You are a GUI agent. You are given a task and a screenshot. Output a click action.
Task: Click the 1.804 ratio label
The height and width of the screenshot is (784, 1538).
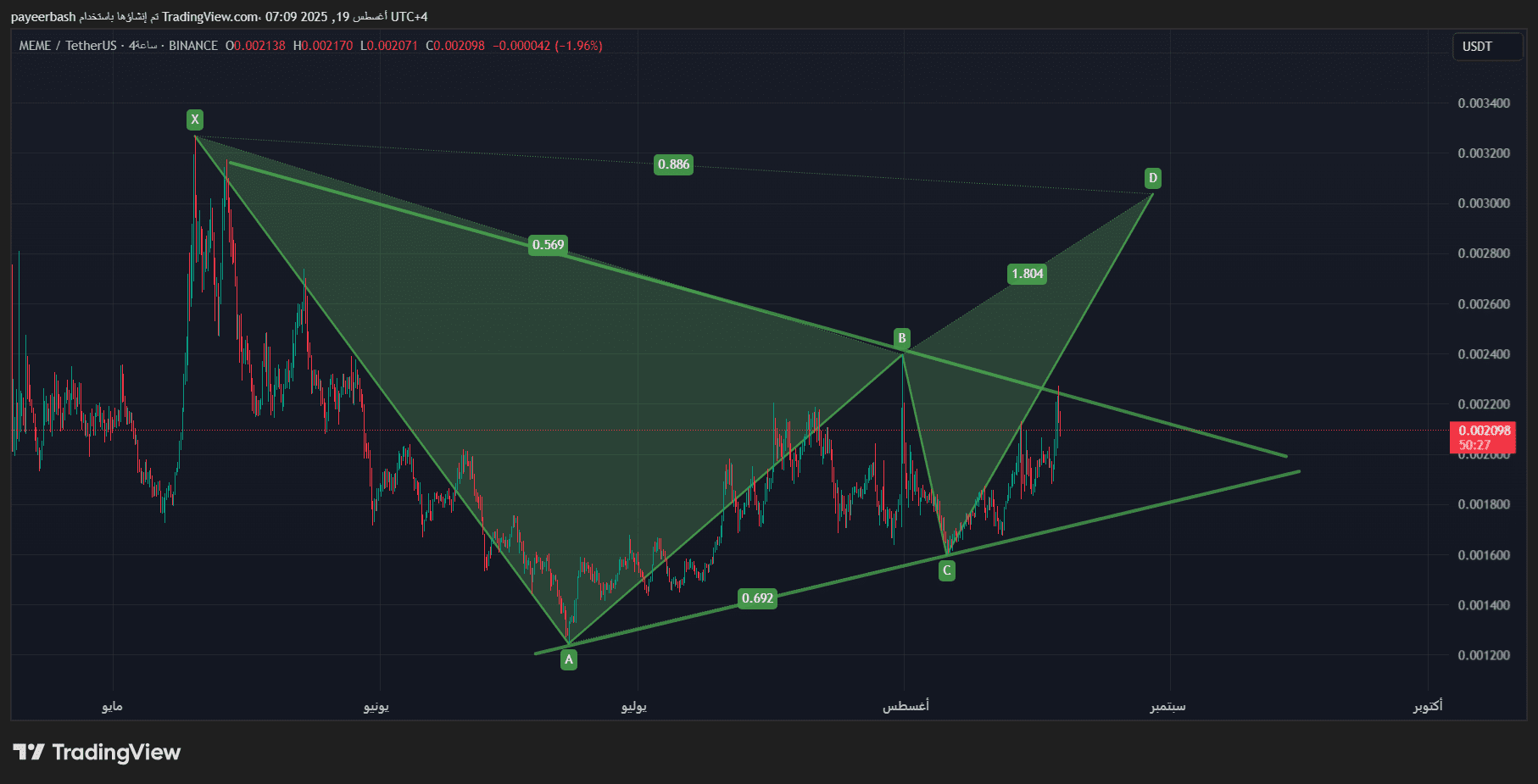1028,274
